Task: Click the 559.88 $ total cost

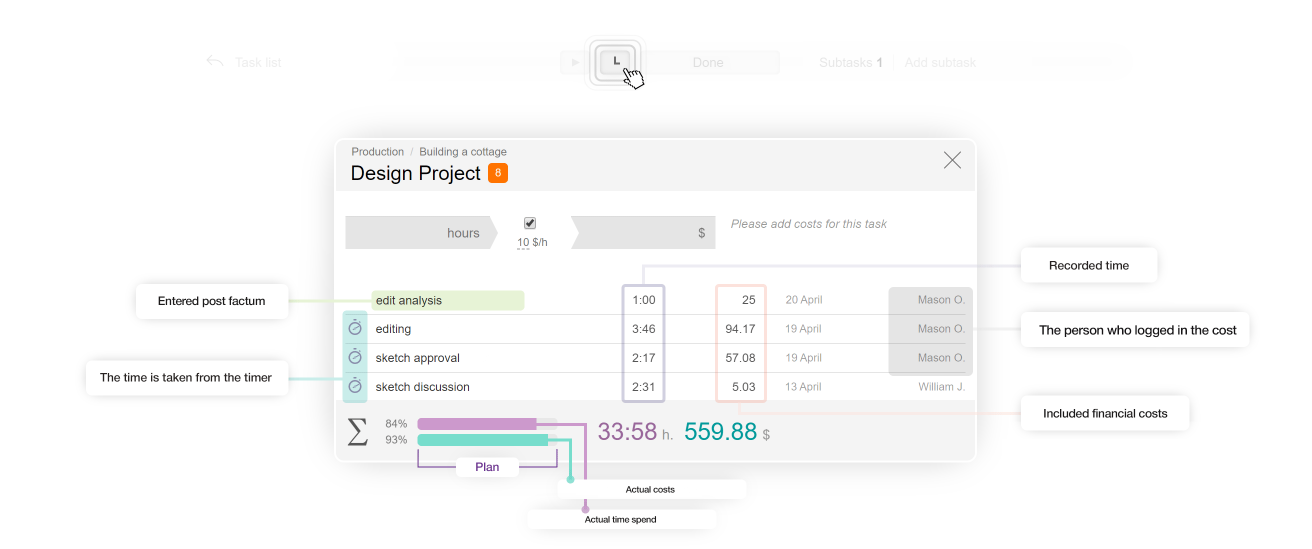Action: point(727,432)
